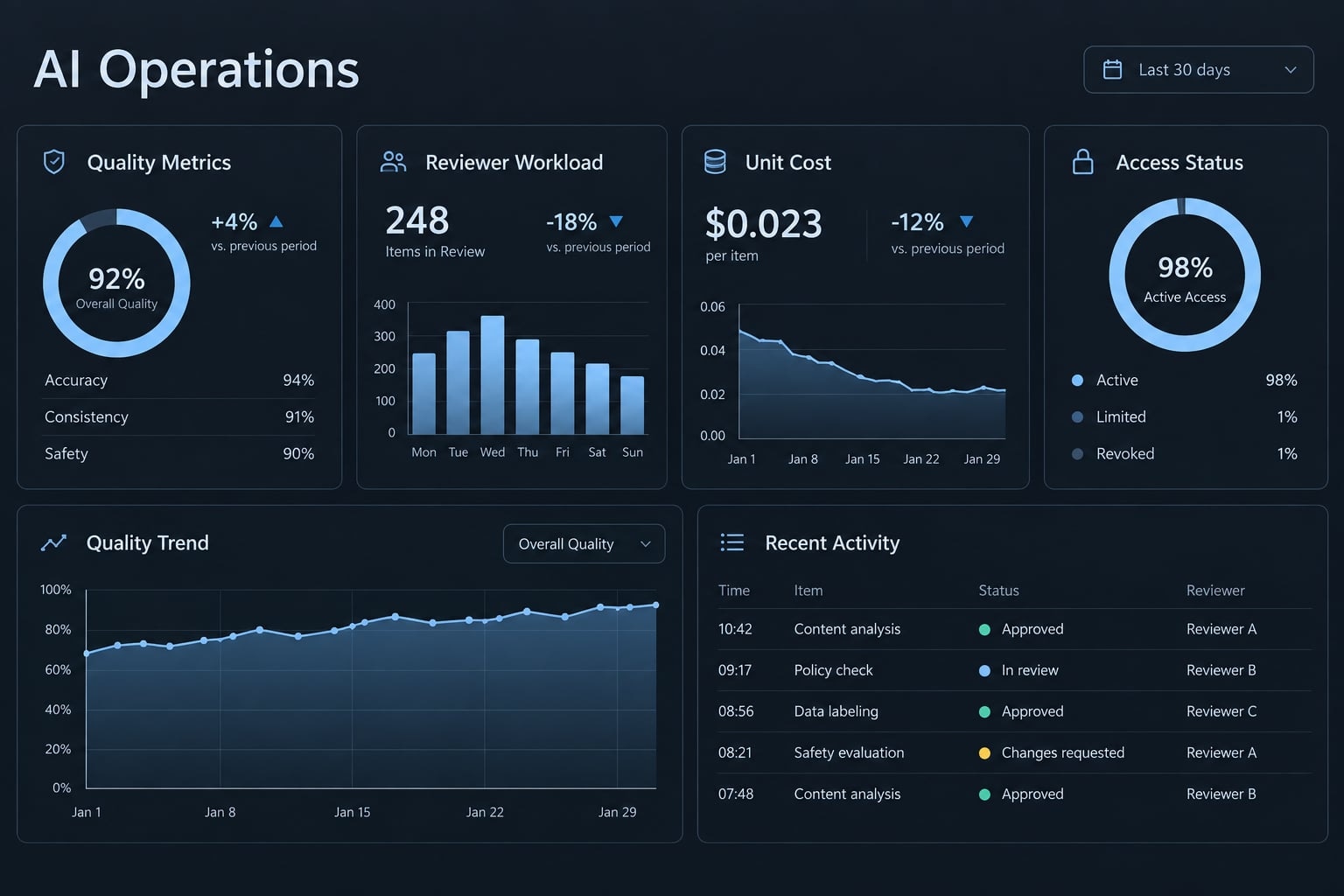
Task: Click the Accuracy 94% metric row
Action: tap(179, 380)
